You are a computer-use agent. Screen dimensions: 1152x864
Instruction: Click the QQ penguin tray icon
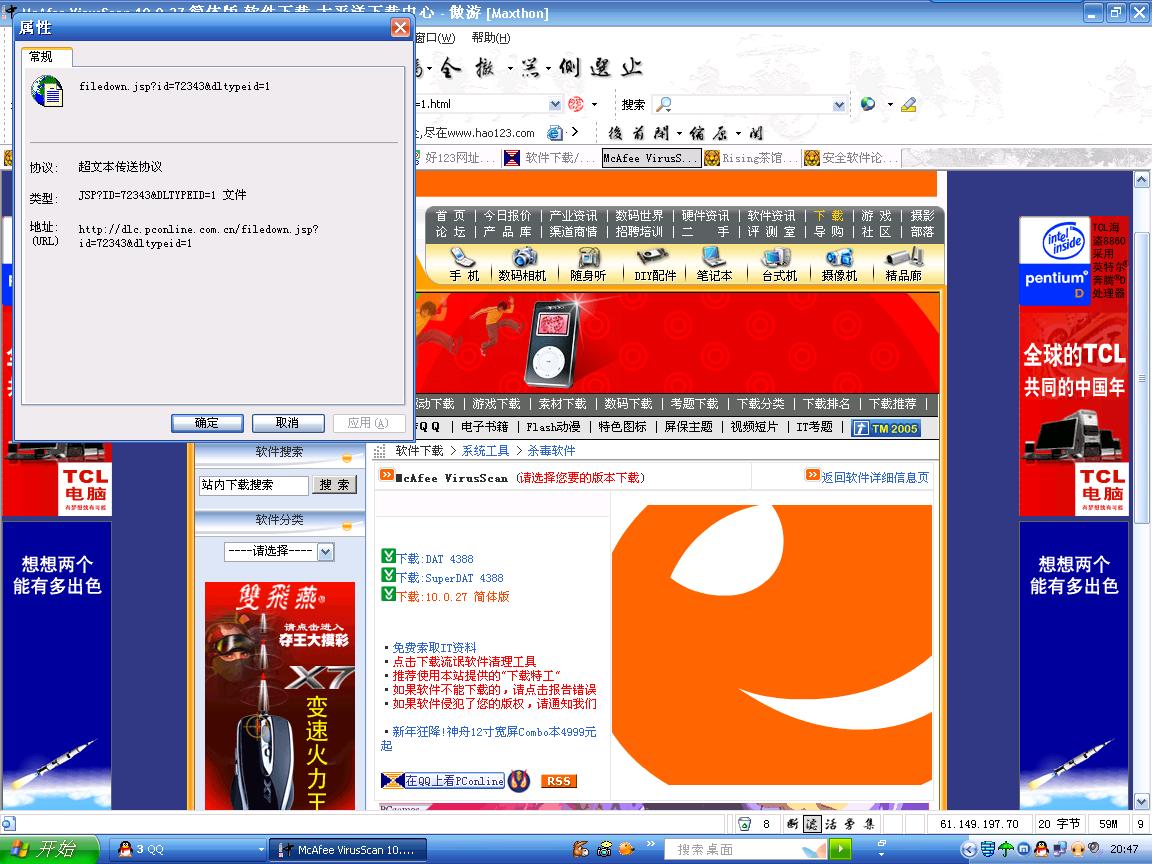(1040, 849)
